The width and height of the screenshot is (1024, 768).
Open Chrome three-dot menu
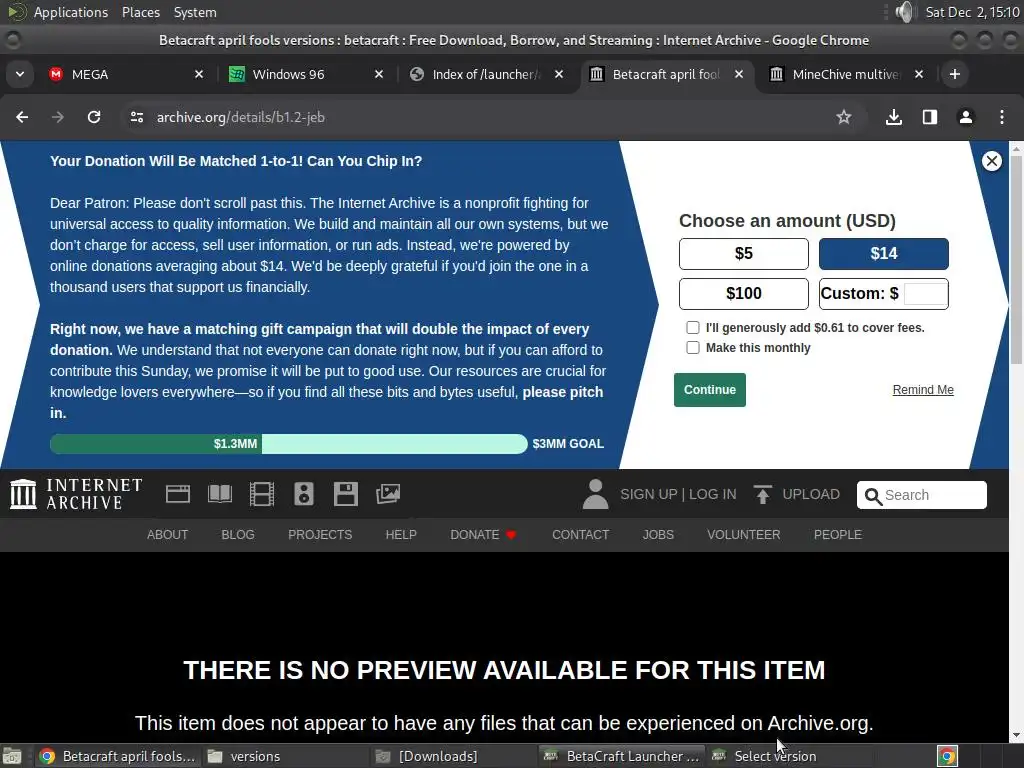(x=1002, y=117)
